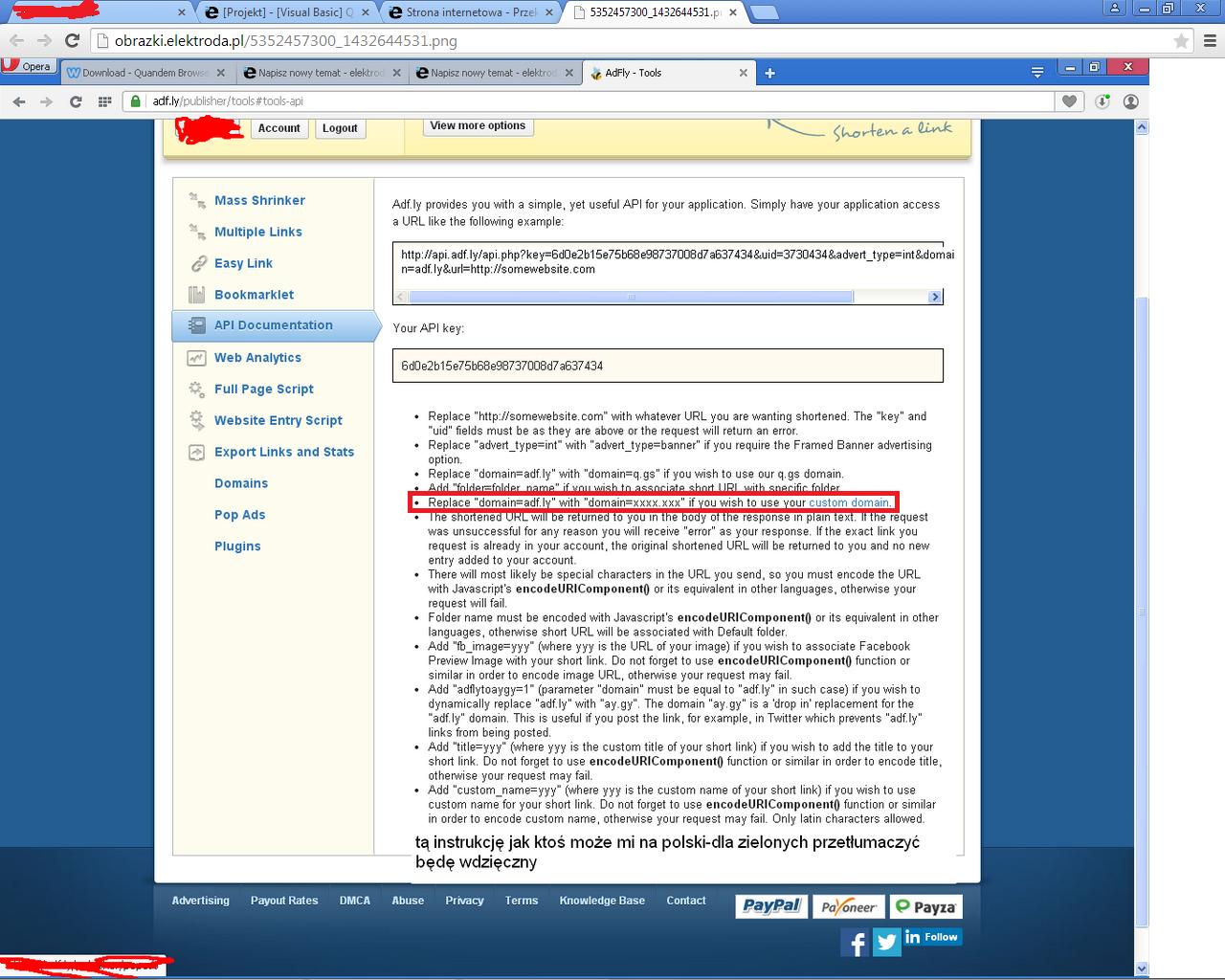1225x980 pixels.
Task: Click the Web Analytics chart icon
Action: click(x=197, y=358)
